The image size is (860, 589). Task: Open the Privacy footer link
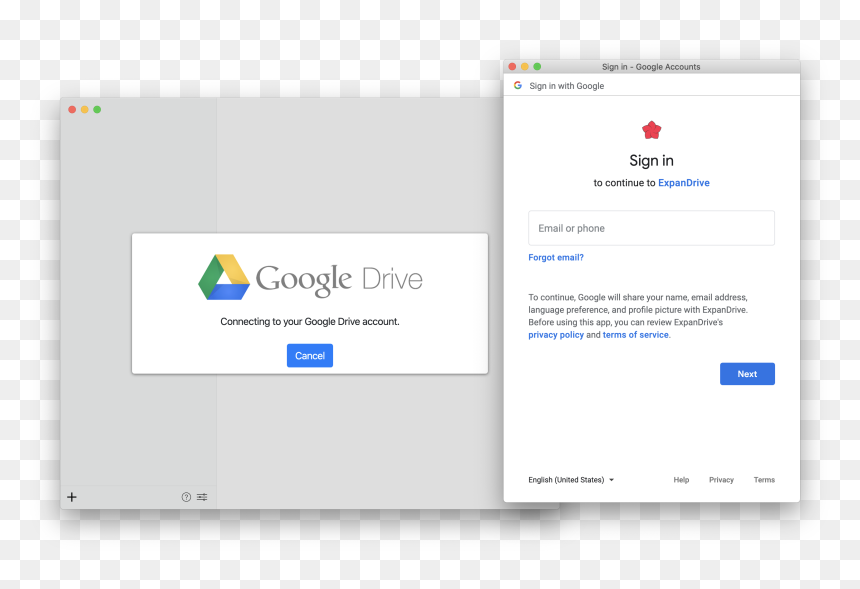coord(721,480)
